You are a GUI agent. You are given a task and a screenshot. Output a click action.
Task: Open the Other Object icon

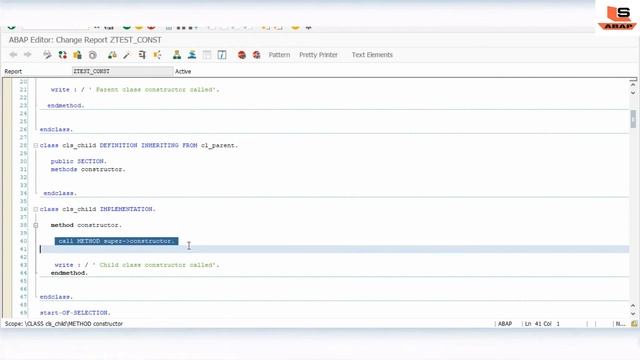(x=77, y=55)
